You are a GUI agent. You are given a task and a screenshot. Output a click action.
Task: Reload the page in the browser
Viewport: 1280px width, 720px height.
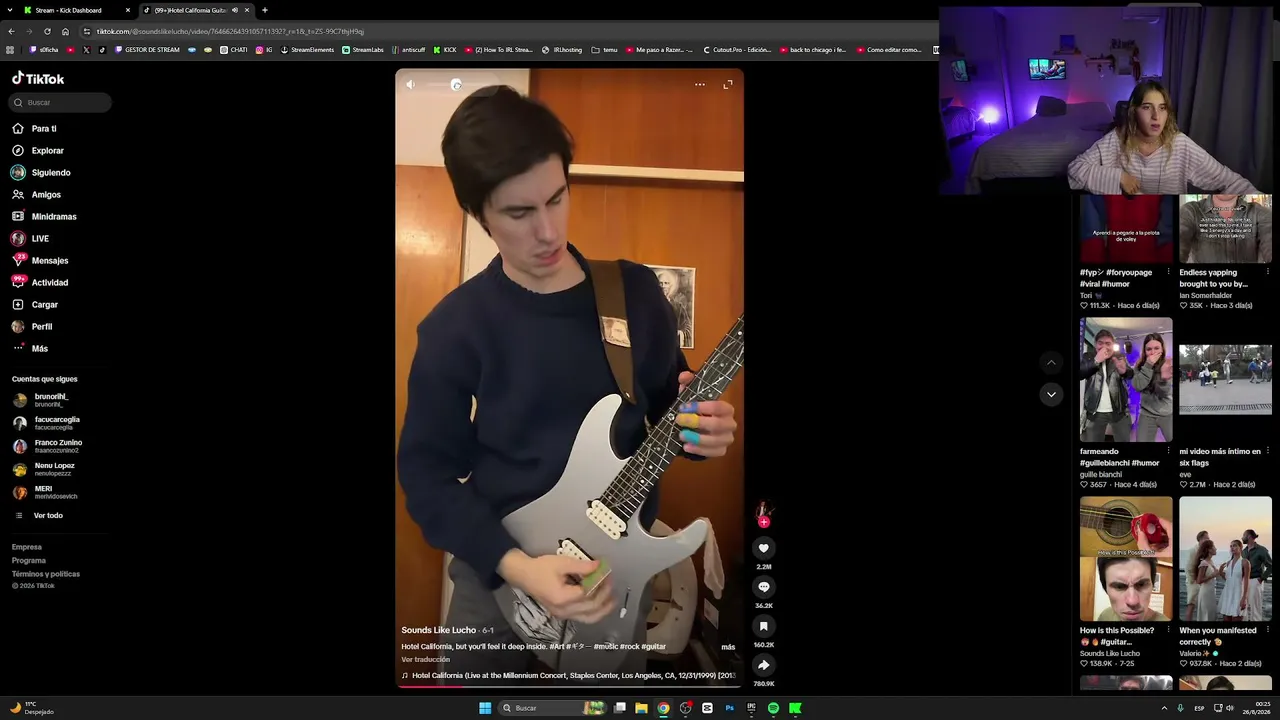[47, 31]
